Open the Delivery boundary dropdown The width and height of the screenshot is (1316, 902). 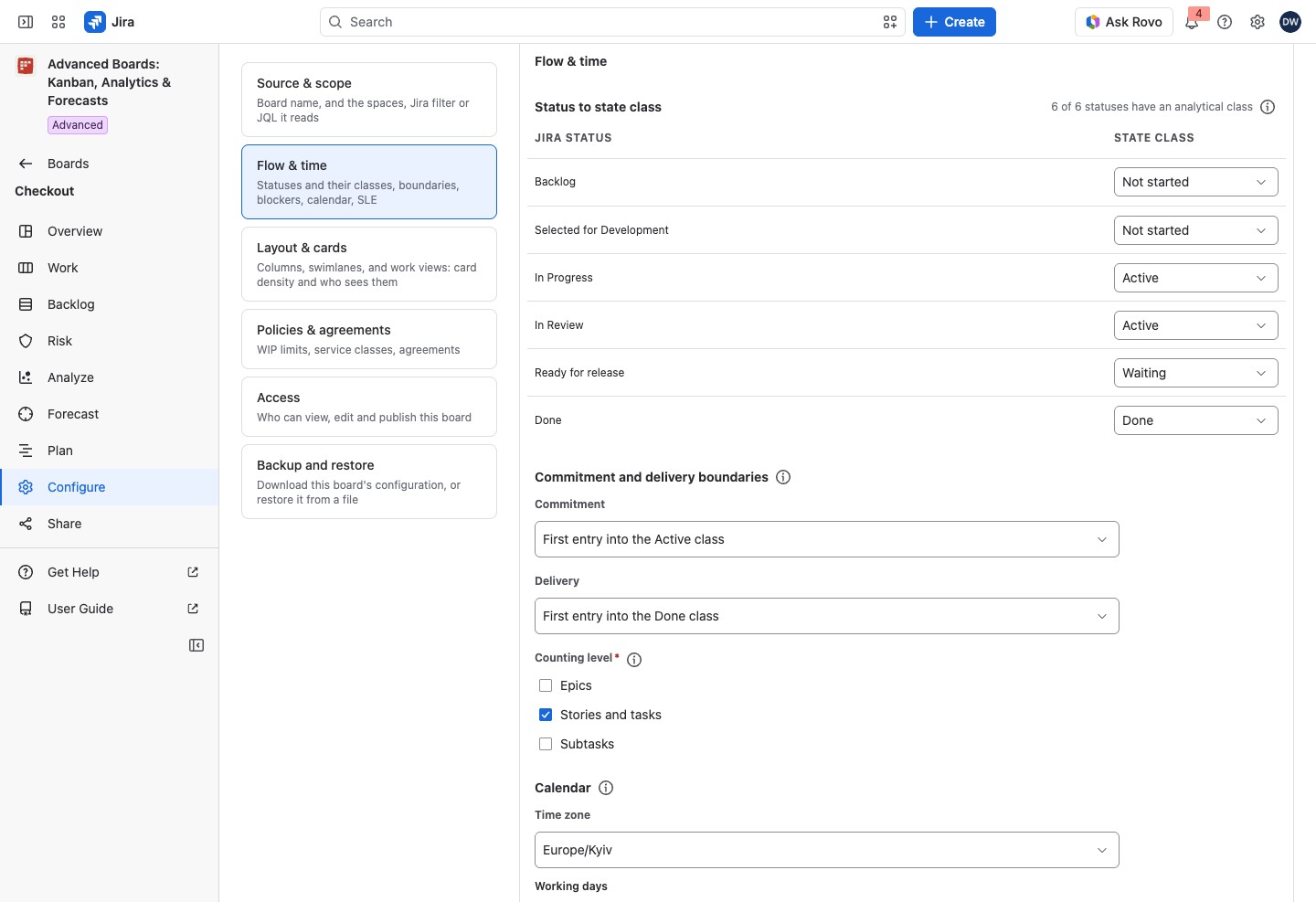(826, 616)
